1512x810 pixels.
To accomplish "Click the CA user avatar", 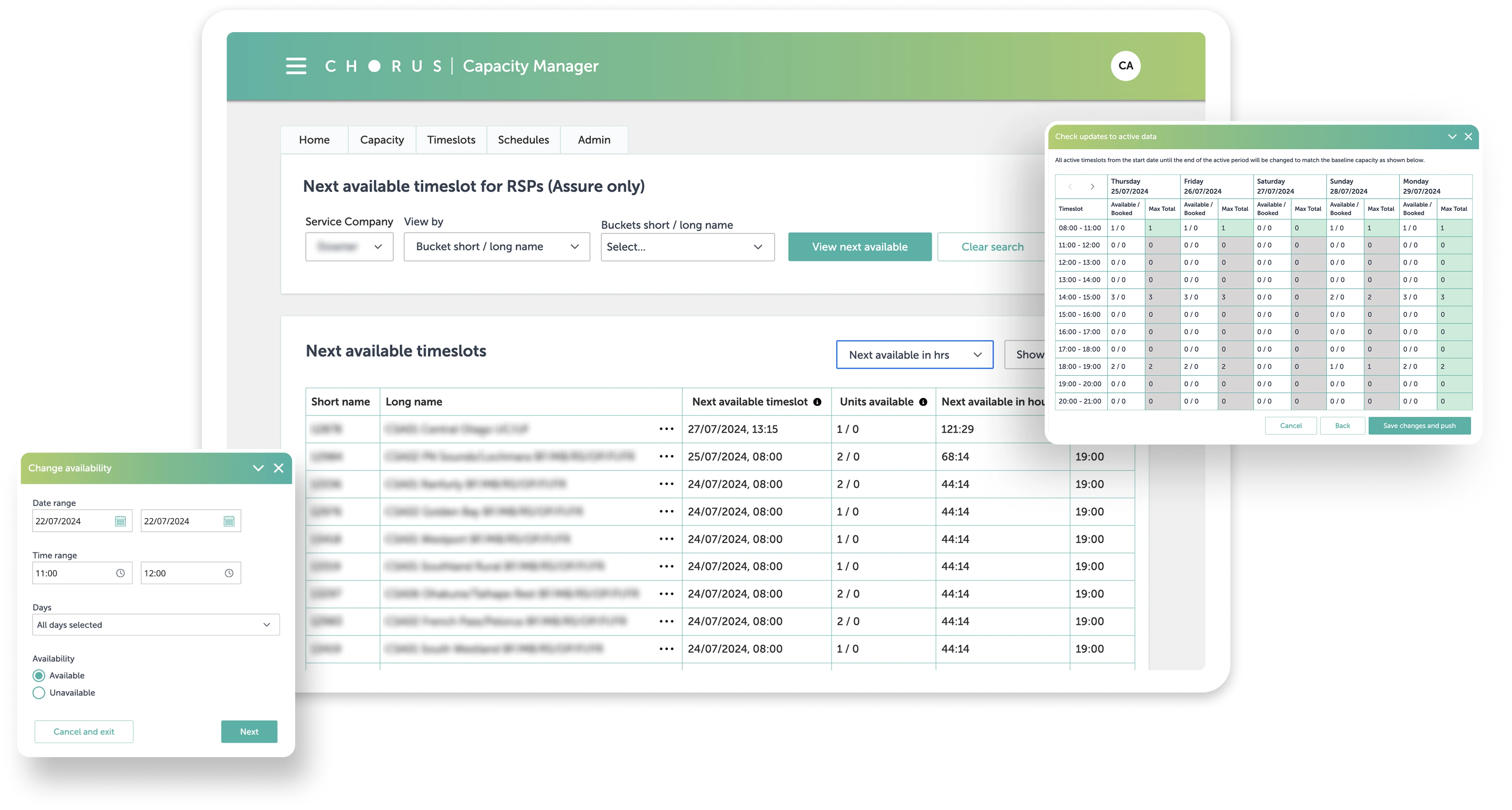I will [1125, 65].
